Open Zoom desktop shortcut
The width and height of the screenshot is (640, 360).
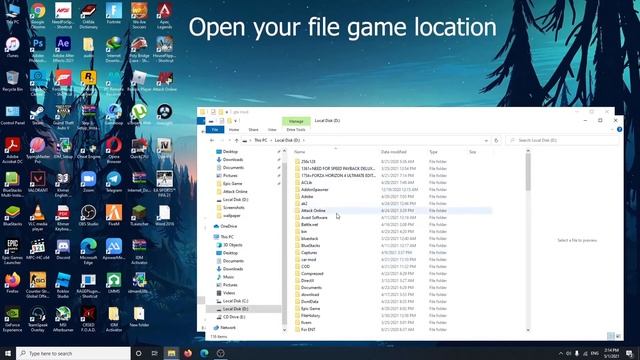tap(89, 182)
